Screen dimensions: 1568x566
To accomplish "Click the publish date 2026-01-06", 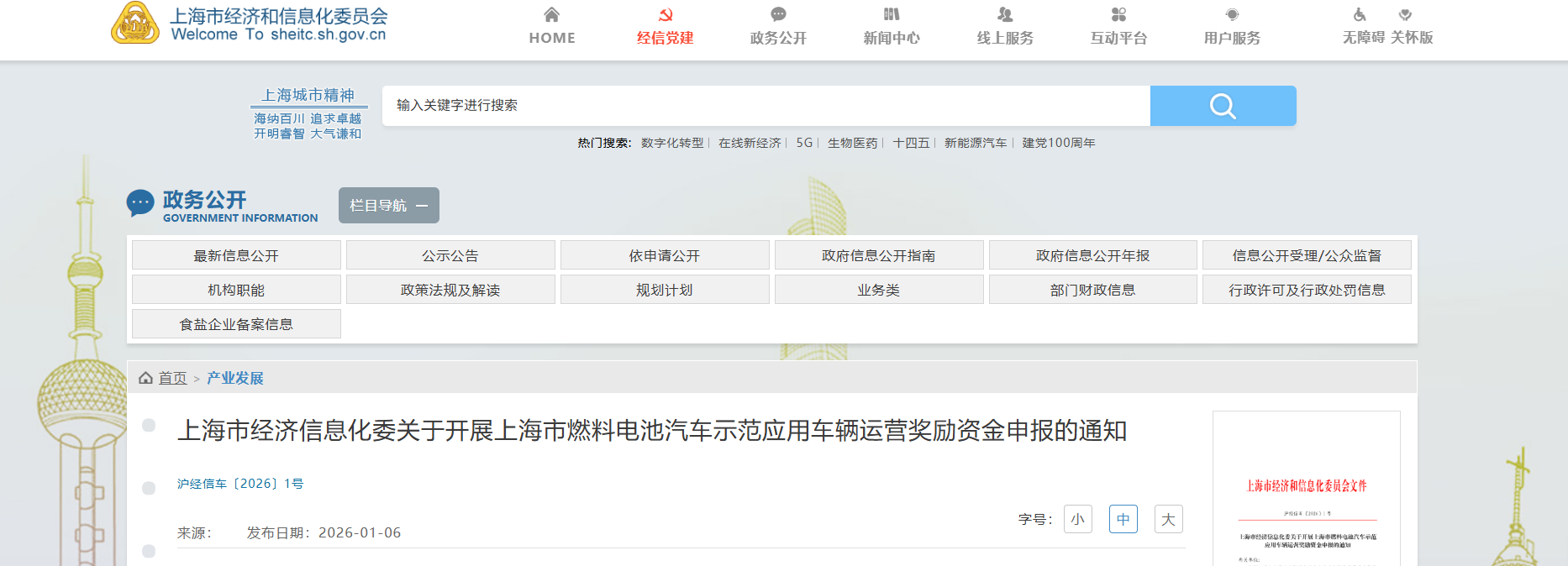I will pos(360,532).
